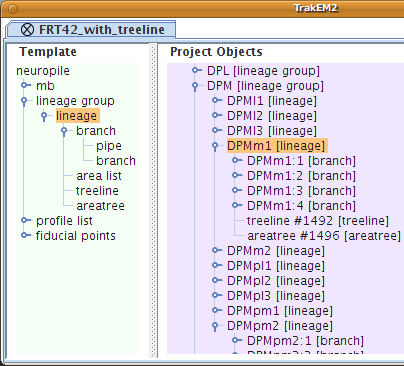Select the pipe template item
This screenshot has height=366, width=404.
coord(109,146)
